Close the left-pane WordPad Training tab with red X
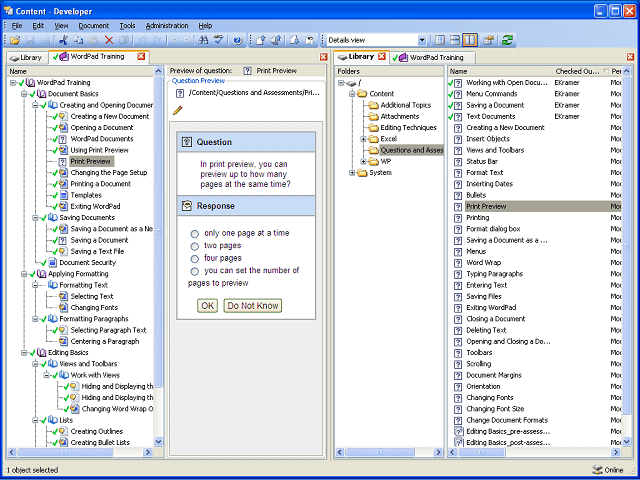This screenshot has height=480, width=640. pyautogui.click(x=141, y=56)
